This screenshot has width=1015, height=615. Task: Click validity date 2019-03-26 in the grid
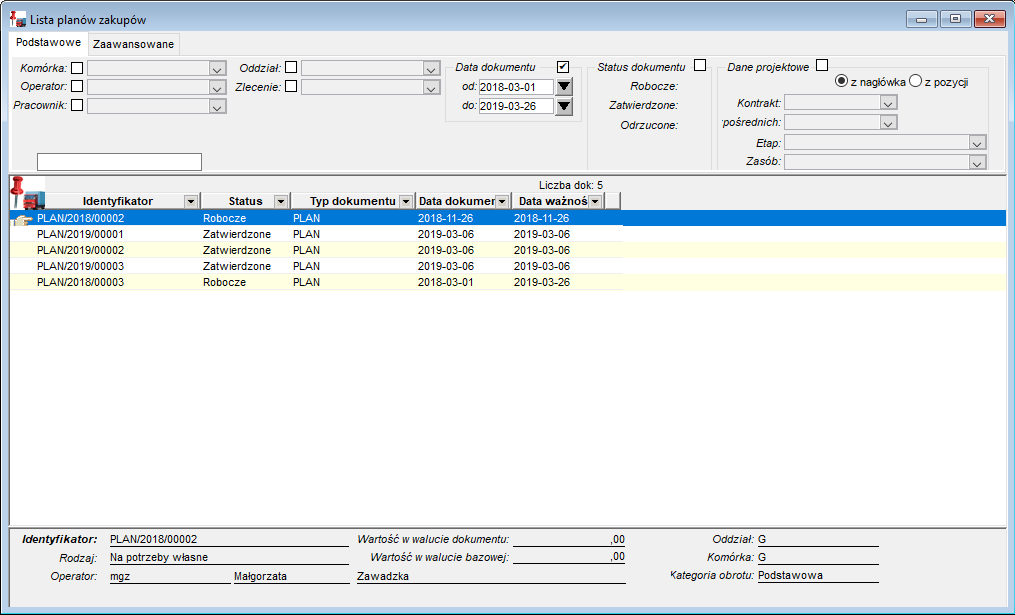[542, 282]
